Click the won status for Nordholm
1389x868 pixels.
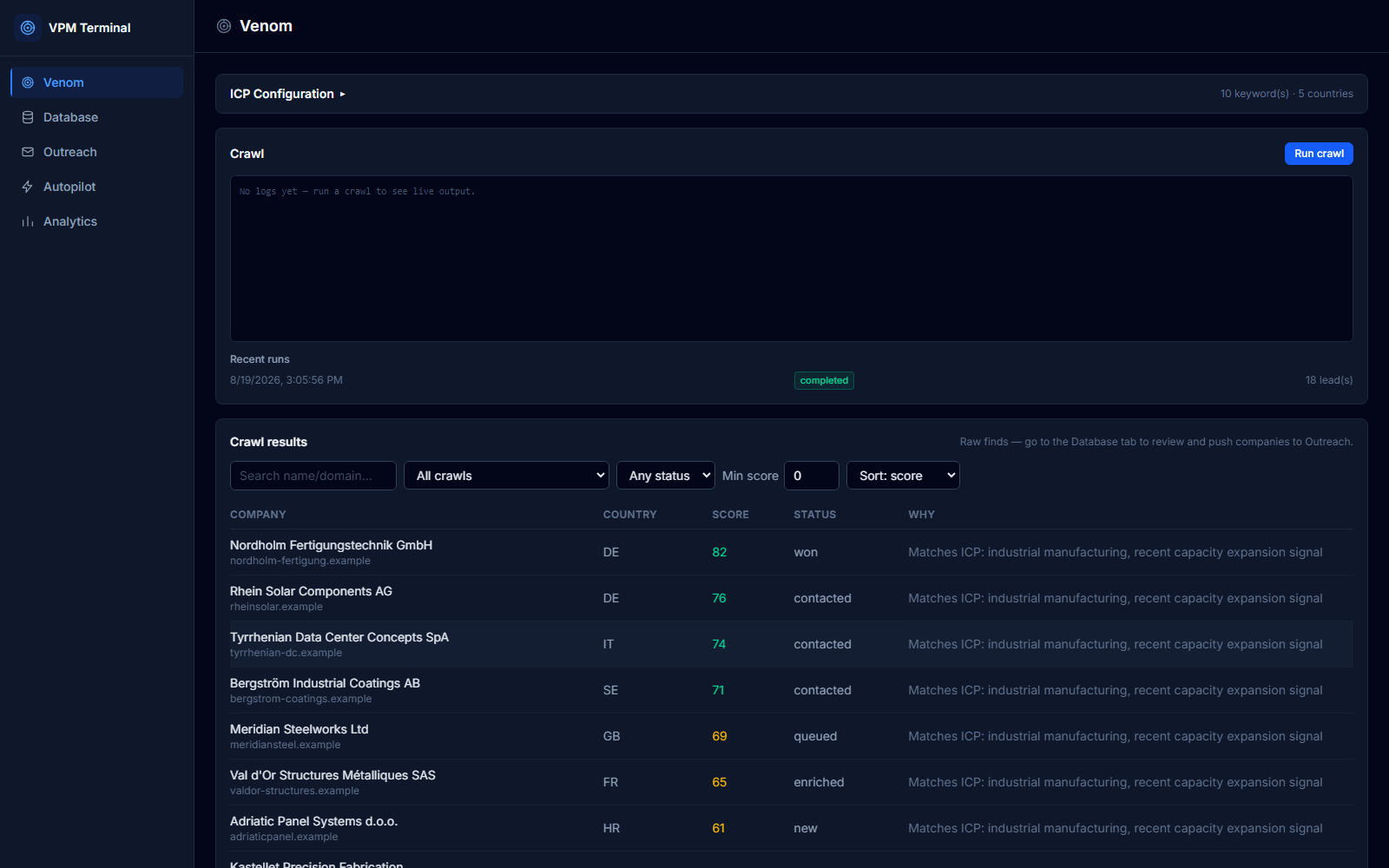(806, 552)
